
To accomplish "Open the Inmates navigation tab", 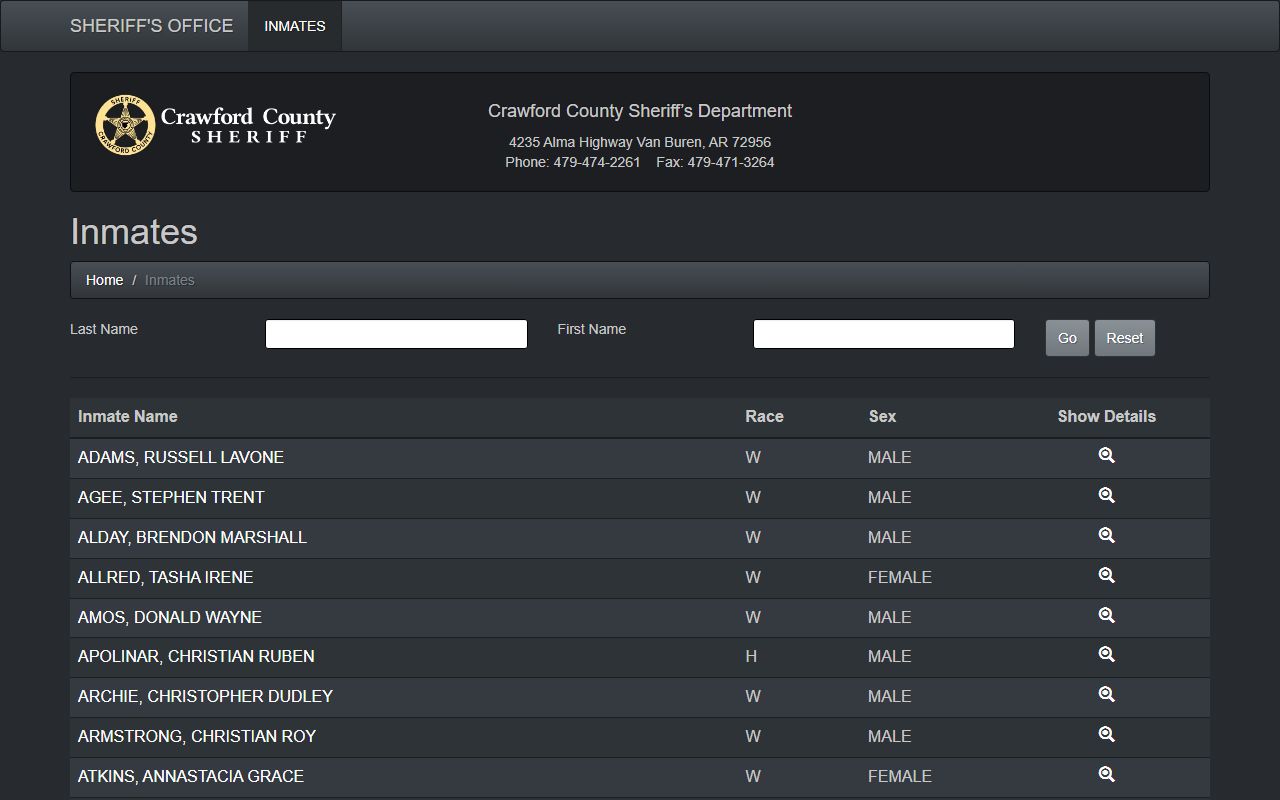I will [x=295, y=26].
